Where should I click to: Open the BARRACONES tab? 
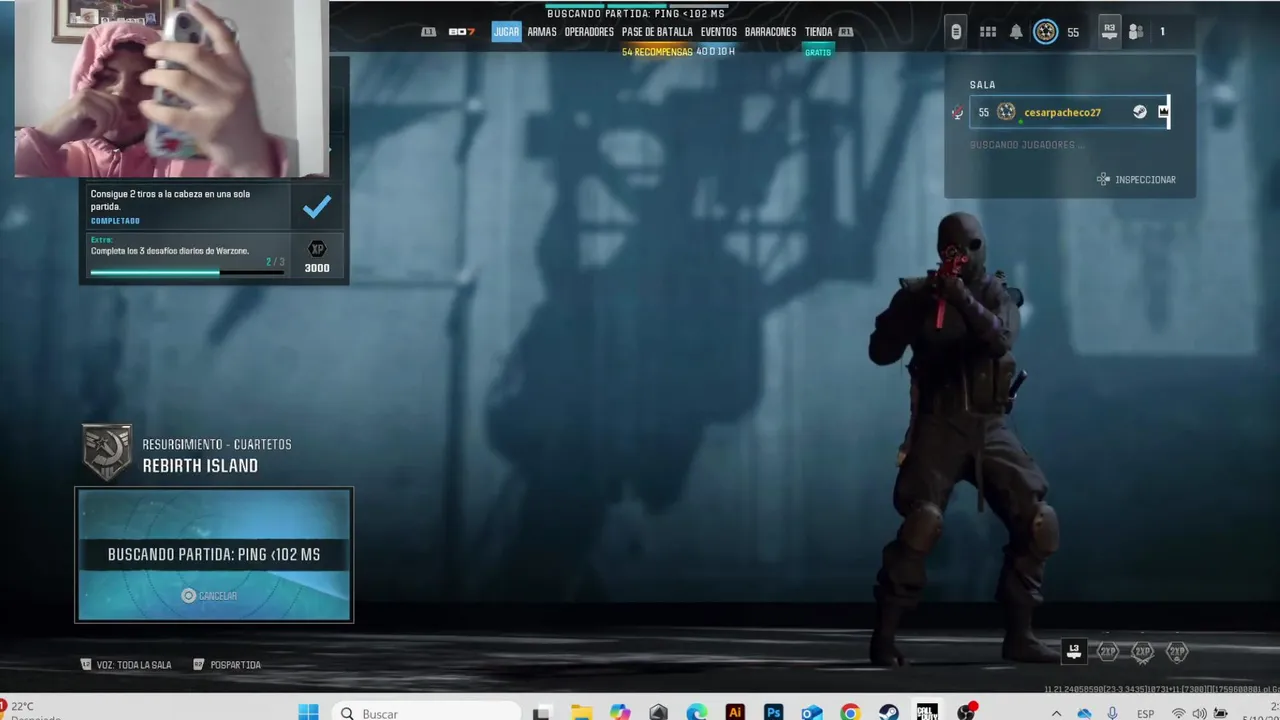pyautogui.click(x=770, y=32)
